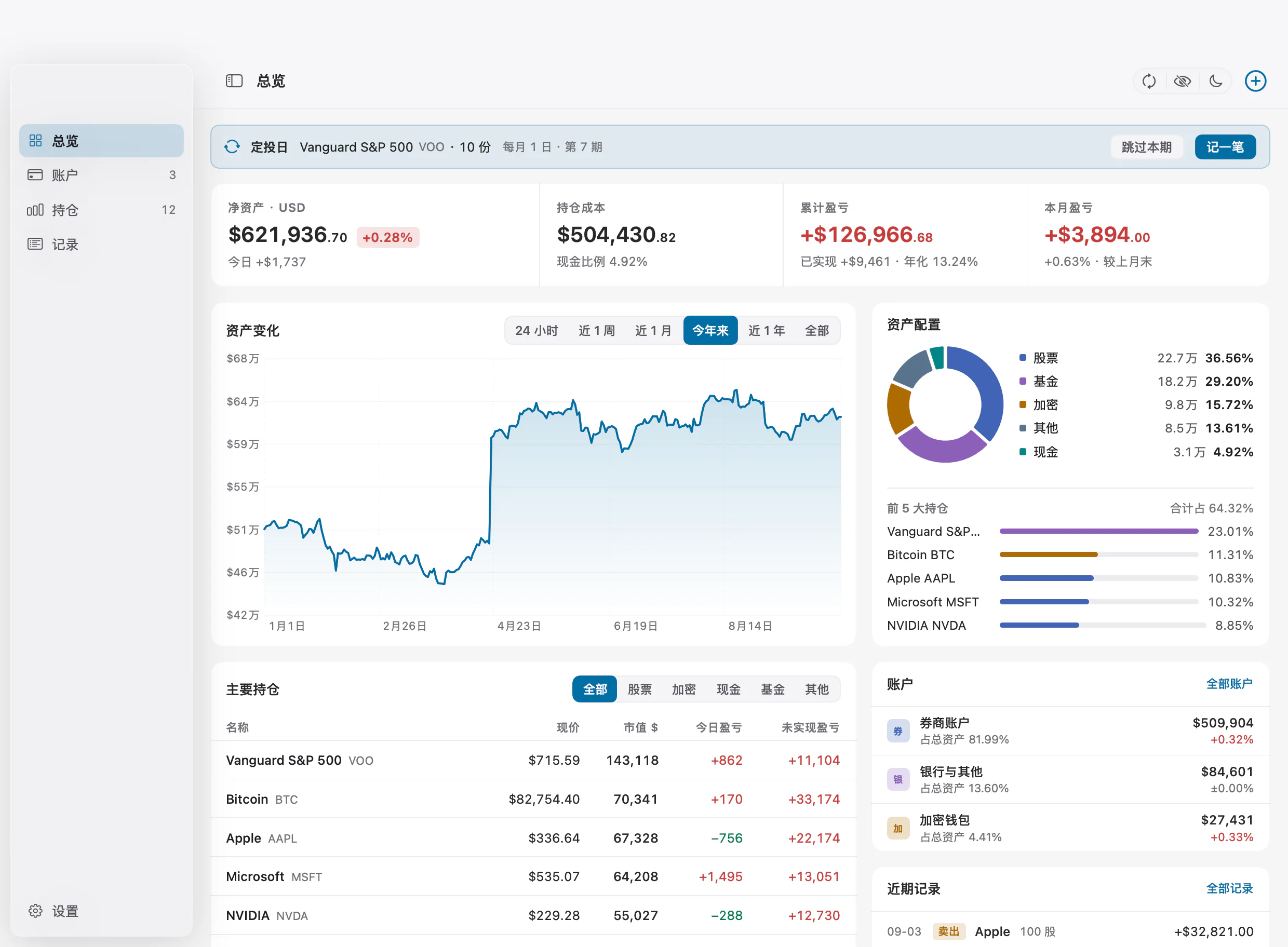Open 记录 in sidebar
Viewport: 1288px width, 947px height.
101,244
